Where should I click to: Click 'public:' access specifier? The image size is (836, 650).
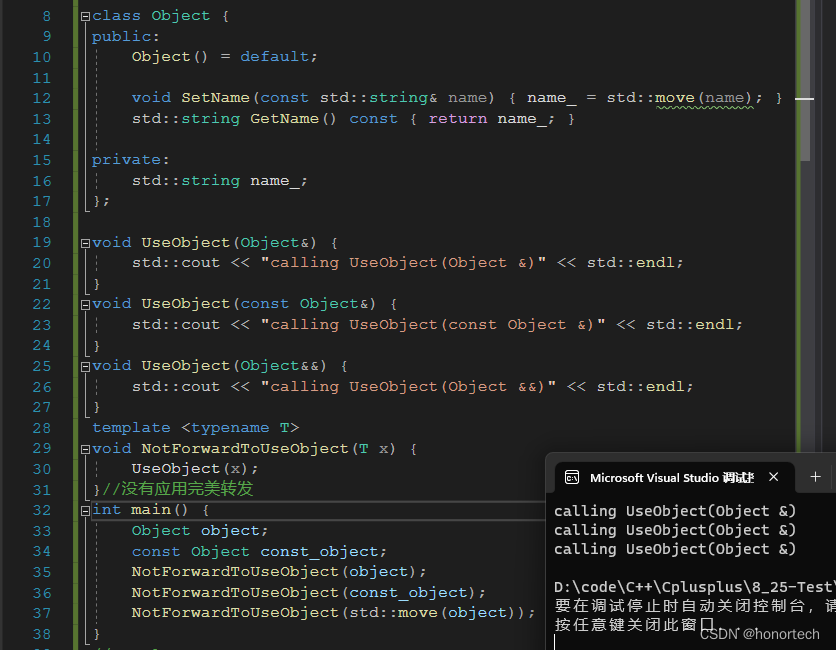coord(125,36)
